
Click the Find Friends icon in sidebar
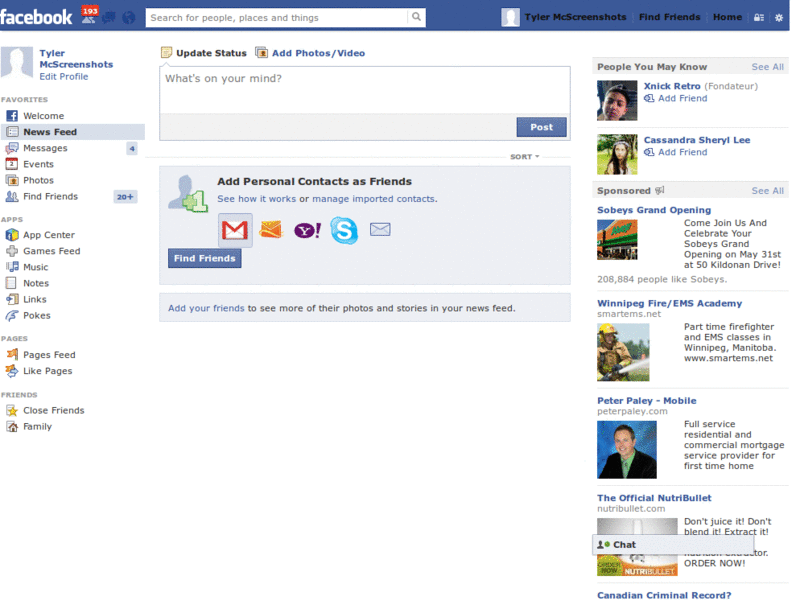pyautogui.click(x=12, y=196)
